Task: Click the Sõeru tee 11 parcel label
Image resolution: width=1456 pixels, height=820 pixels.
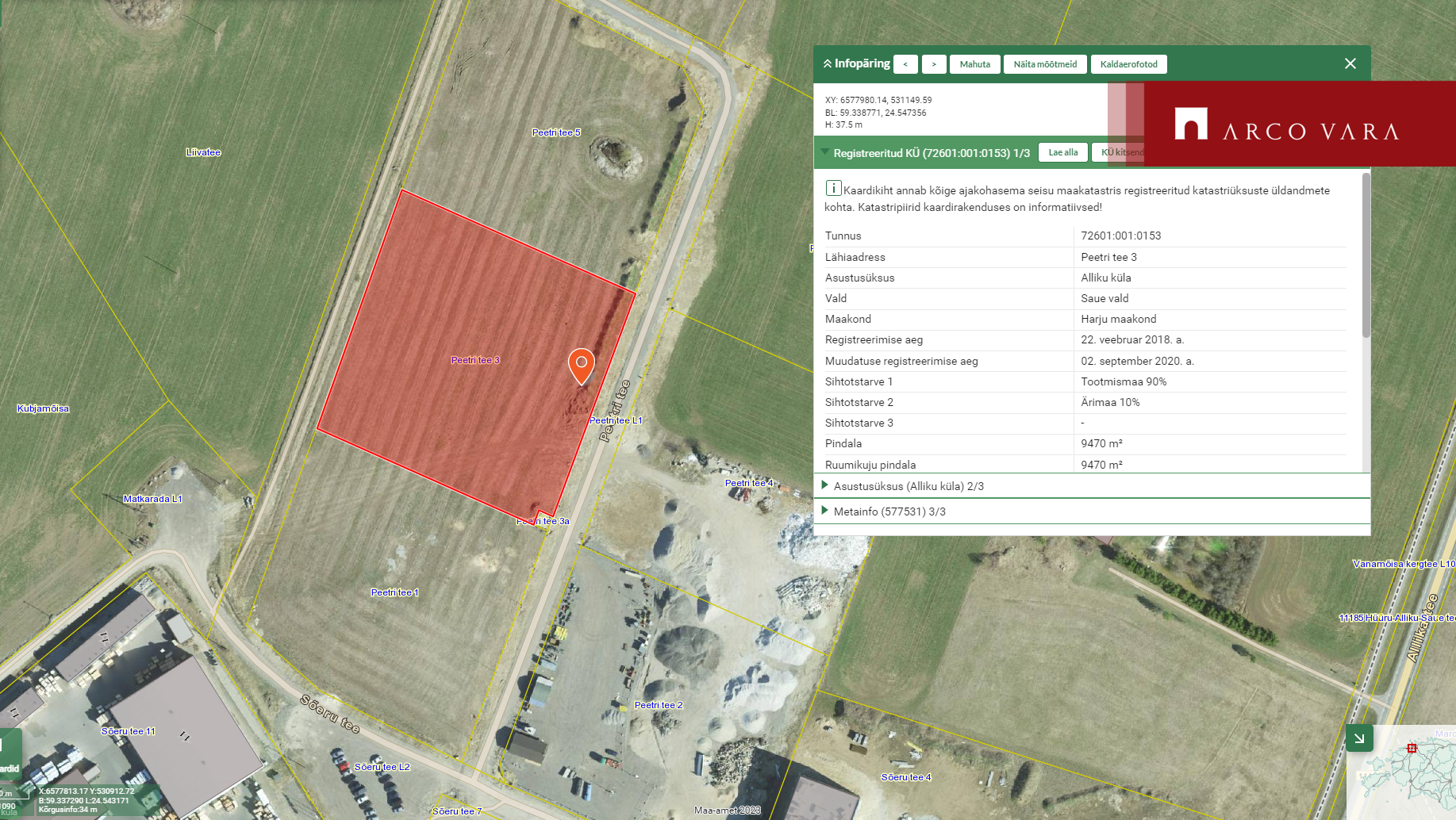Action: pyautogui.click(x=129, y=731)
